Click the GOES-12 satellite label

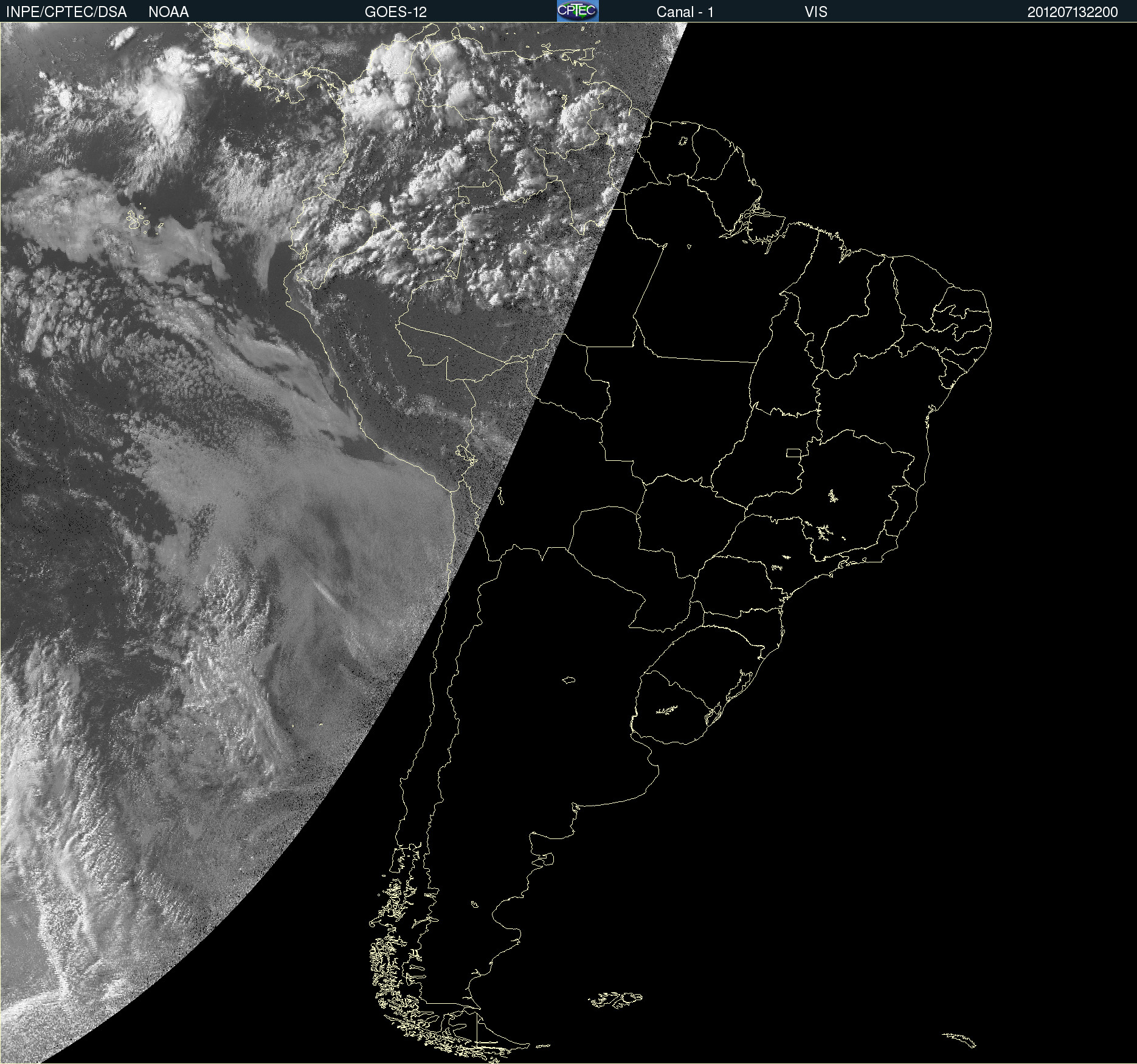396,12
